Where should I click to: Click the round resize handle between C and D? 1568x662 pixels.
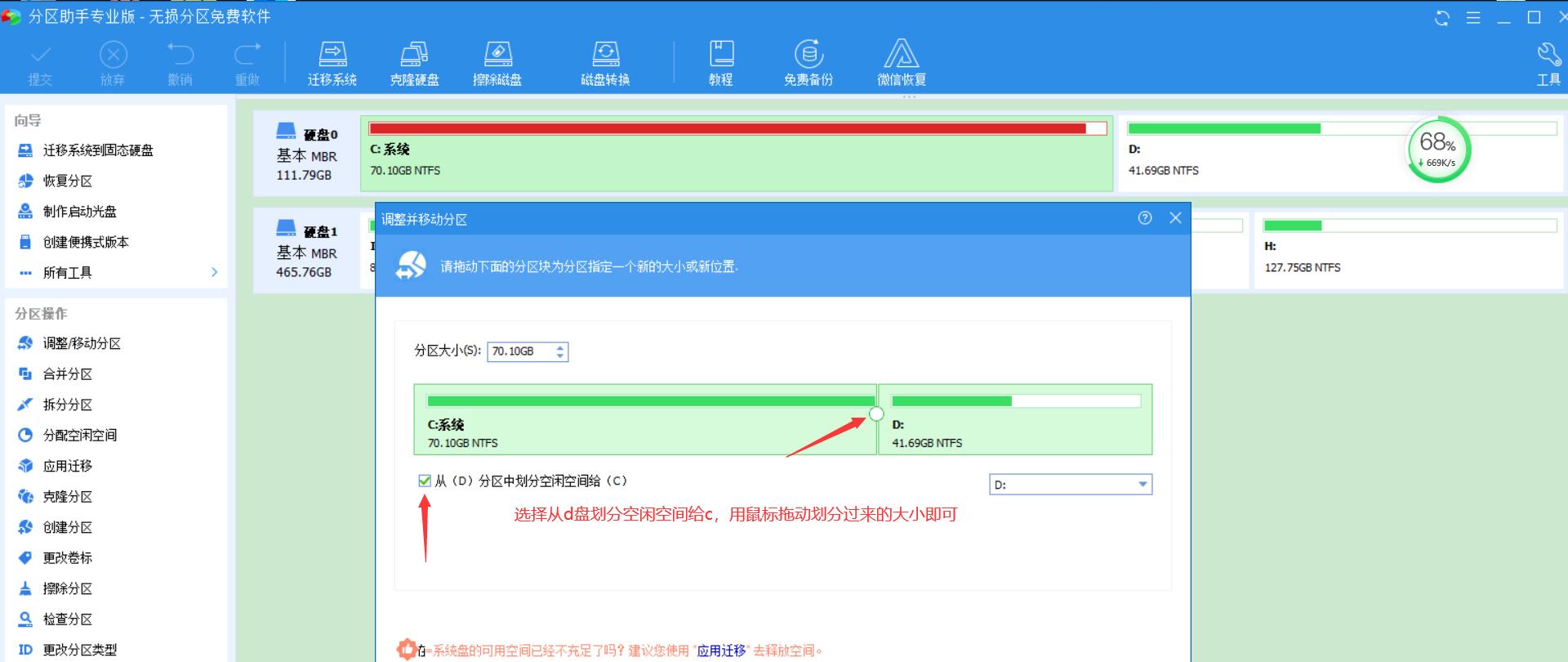pos(876,414)
